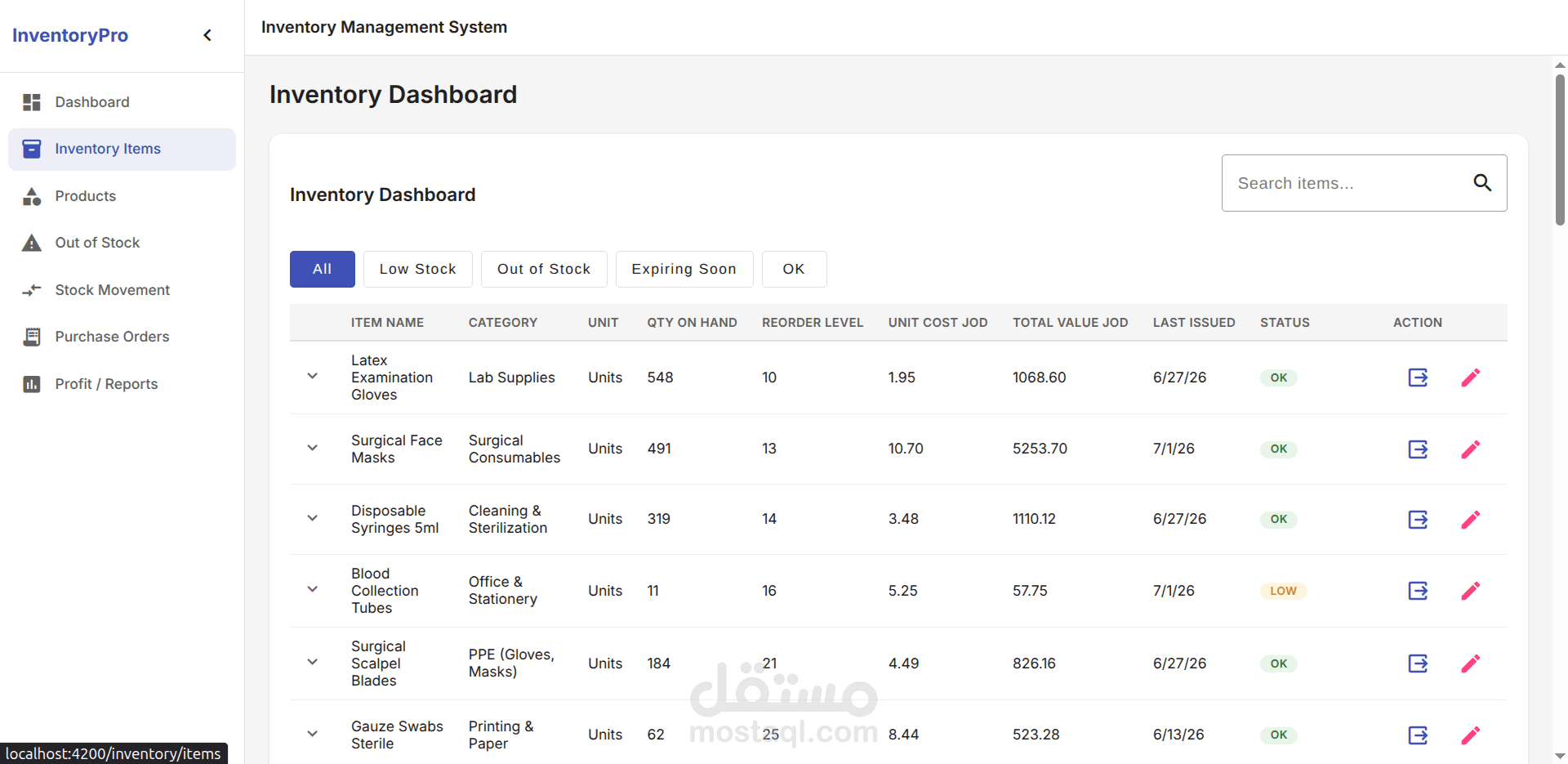Click the Products shapes icon
The width and height of the screenshot is (1568, 764).
pos(32,196)
